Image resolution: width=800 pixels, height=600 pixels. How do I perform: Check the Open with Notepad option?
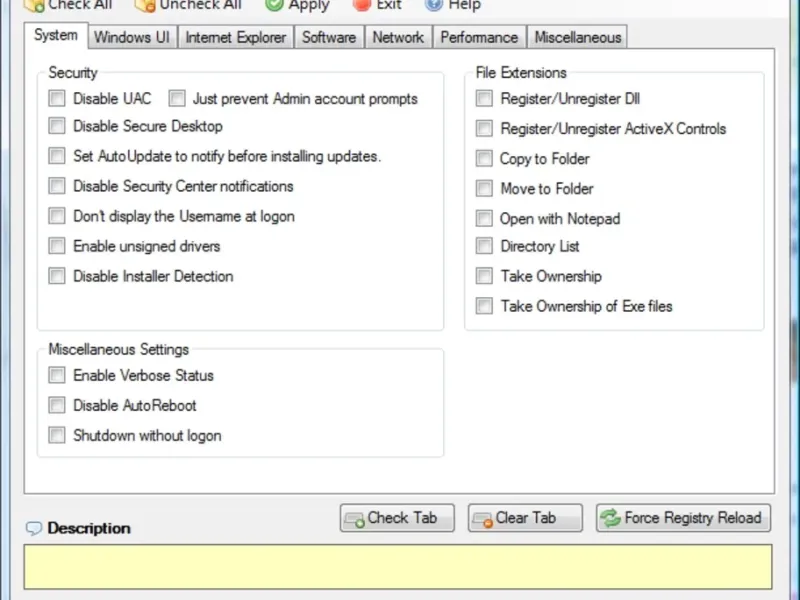coord(484,218)
